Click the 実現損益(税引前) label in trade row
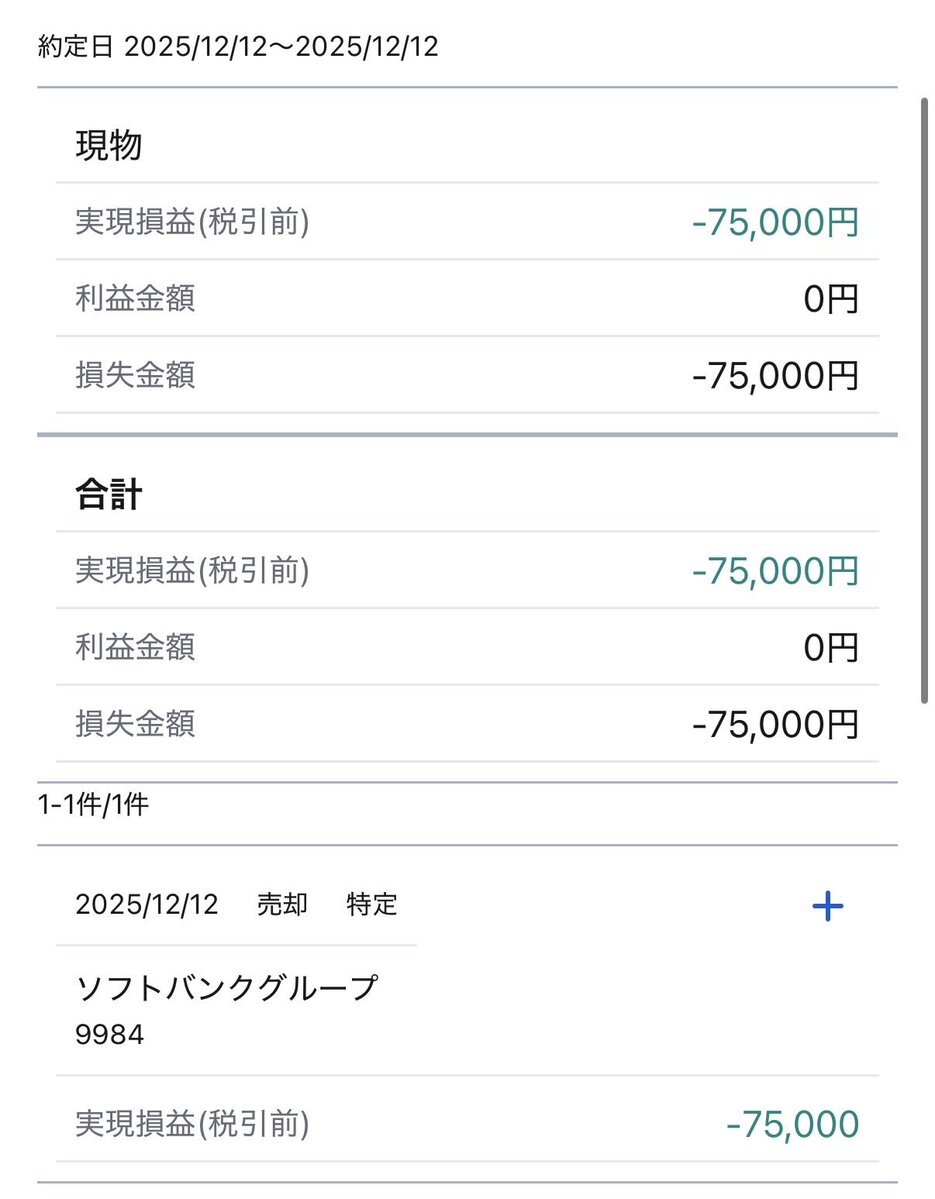Screen dimensions: 935x1199 click(192, 1125)
